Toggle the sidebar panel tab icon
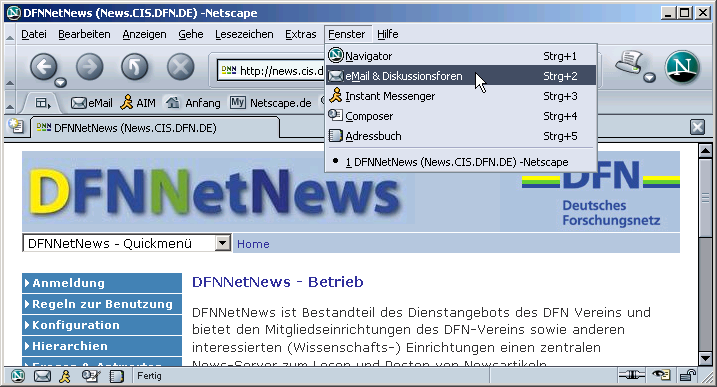The image size is (717, 387). 43,103
